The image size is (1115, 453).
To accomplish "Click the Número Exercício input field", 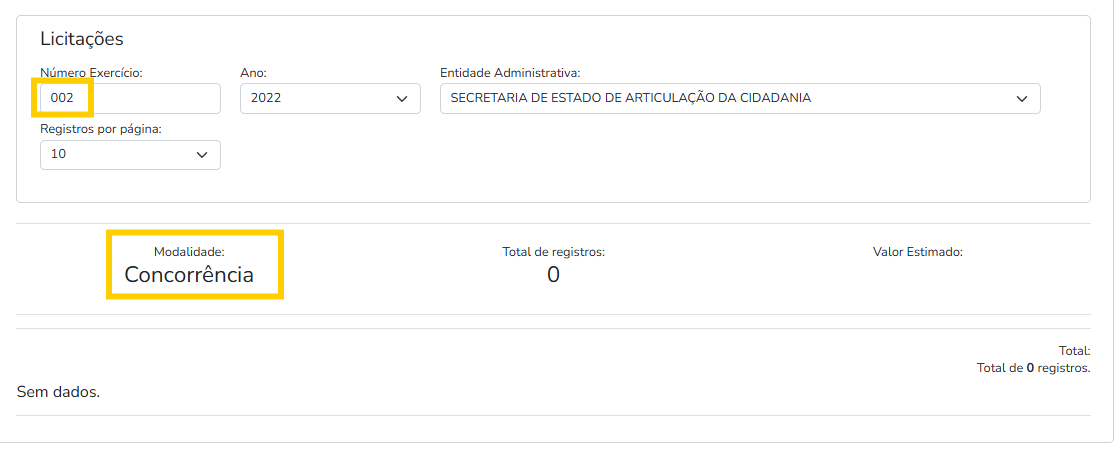I will [130, 98].
